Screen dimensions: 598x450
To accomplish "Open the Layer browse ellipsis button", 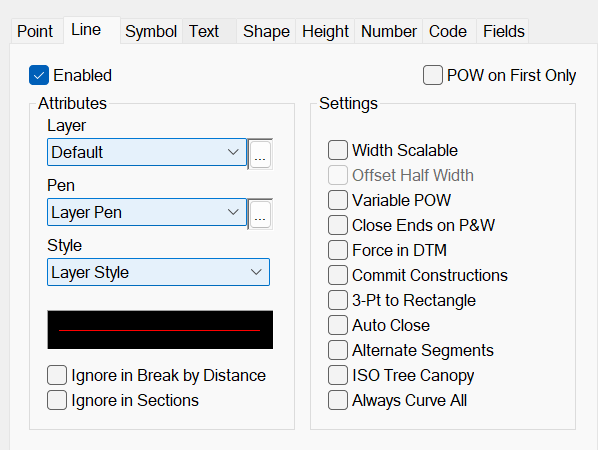I will (260, 154).
